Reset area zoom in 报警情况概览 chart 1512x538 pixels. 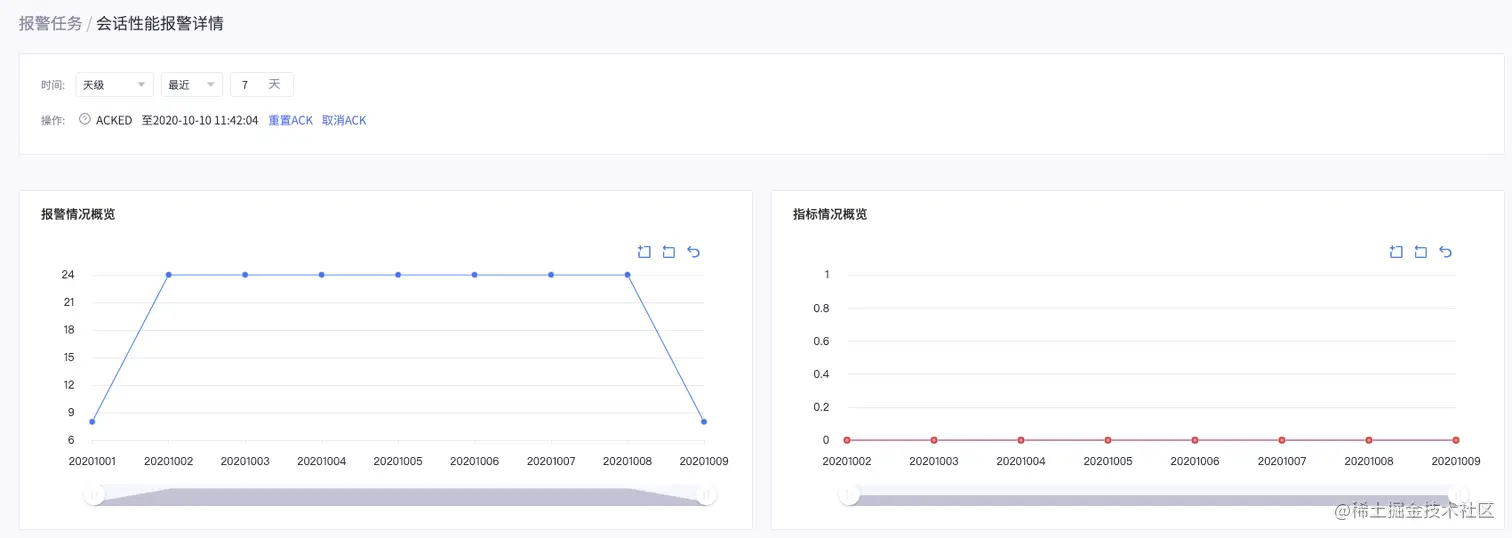click(669, 252)
